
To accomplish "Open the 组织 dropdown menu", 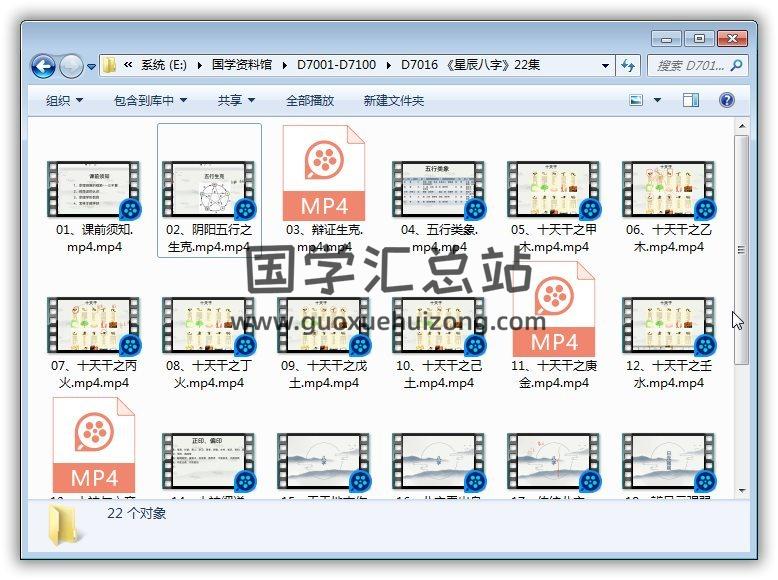I will (64, 100).
